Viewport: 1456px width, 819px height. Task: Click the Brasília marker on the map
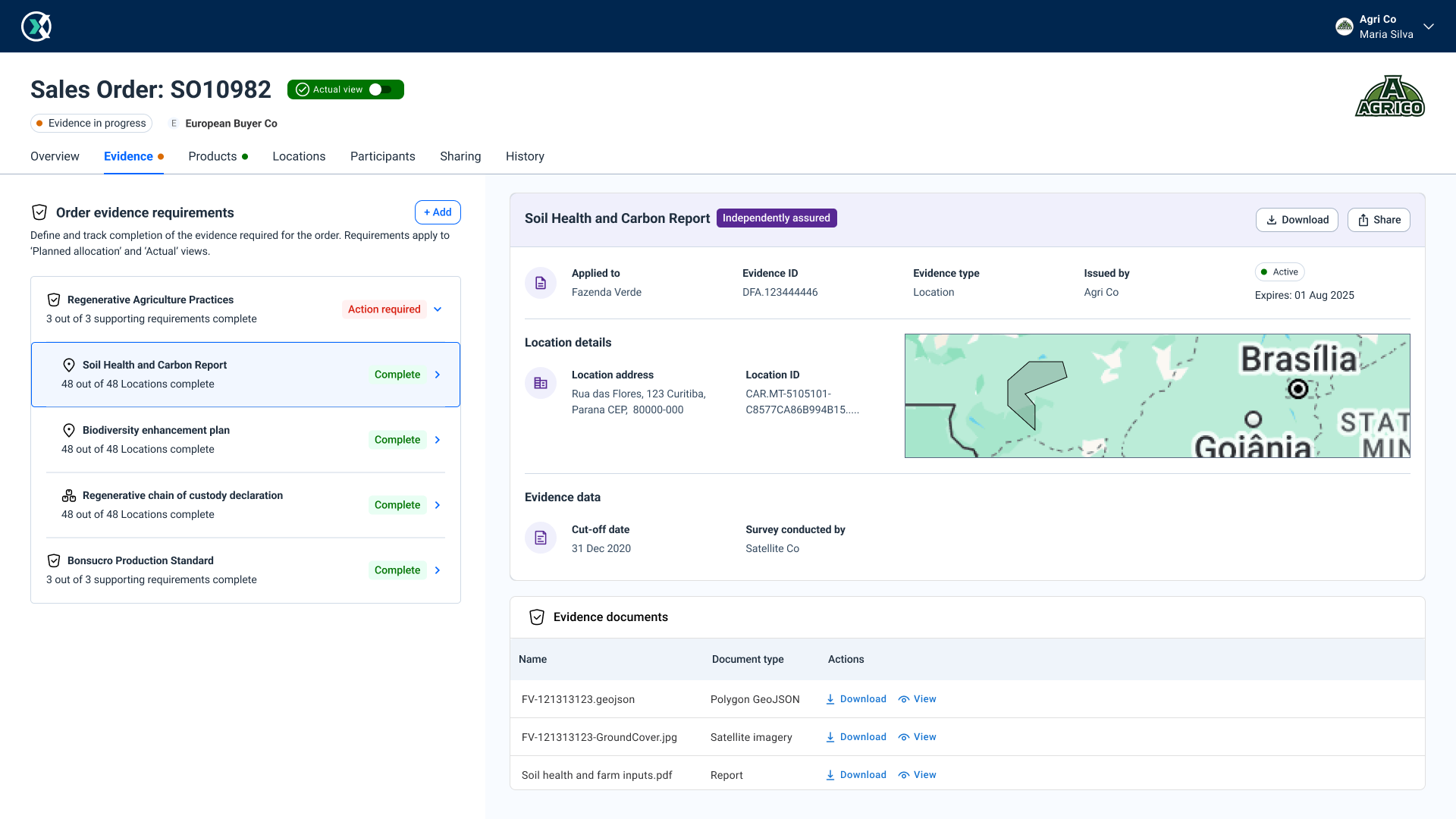pyautogui.click(x=1298, y=389)
